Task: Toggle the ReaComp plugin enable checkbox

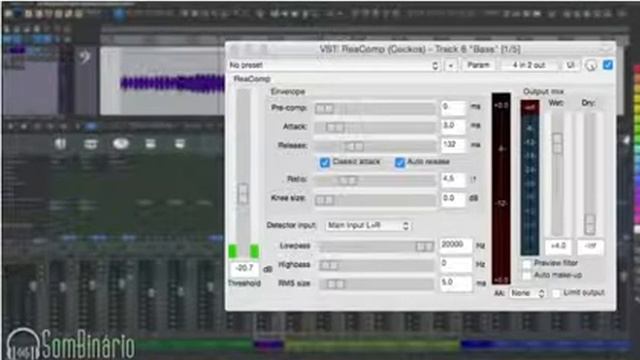Action: coord(608,65)
